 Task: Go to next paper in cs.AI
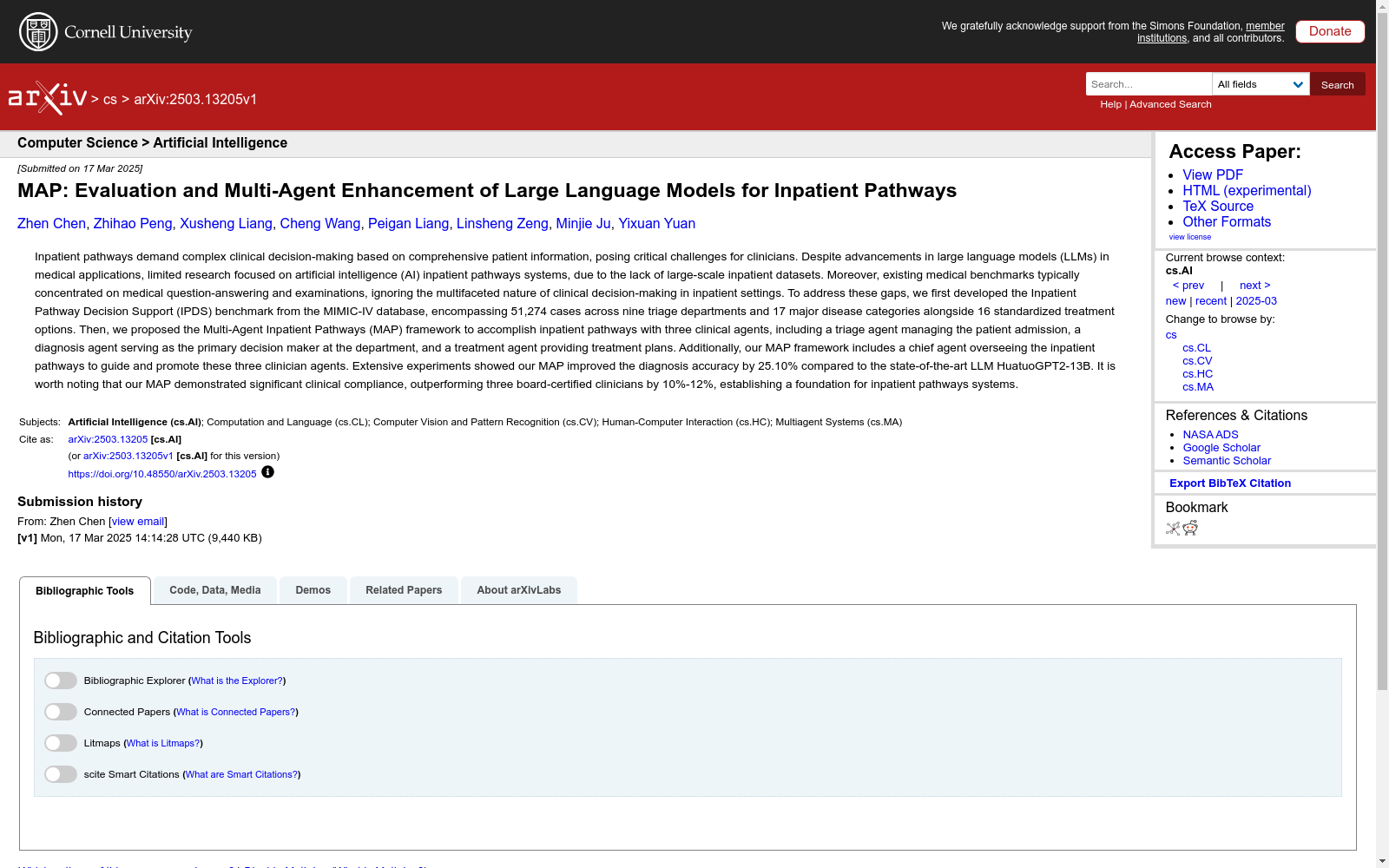[x=1255, y=286]
